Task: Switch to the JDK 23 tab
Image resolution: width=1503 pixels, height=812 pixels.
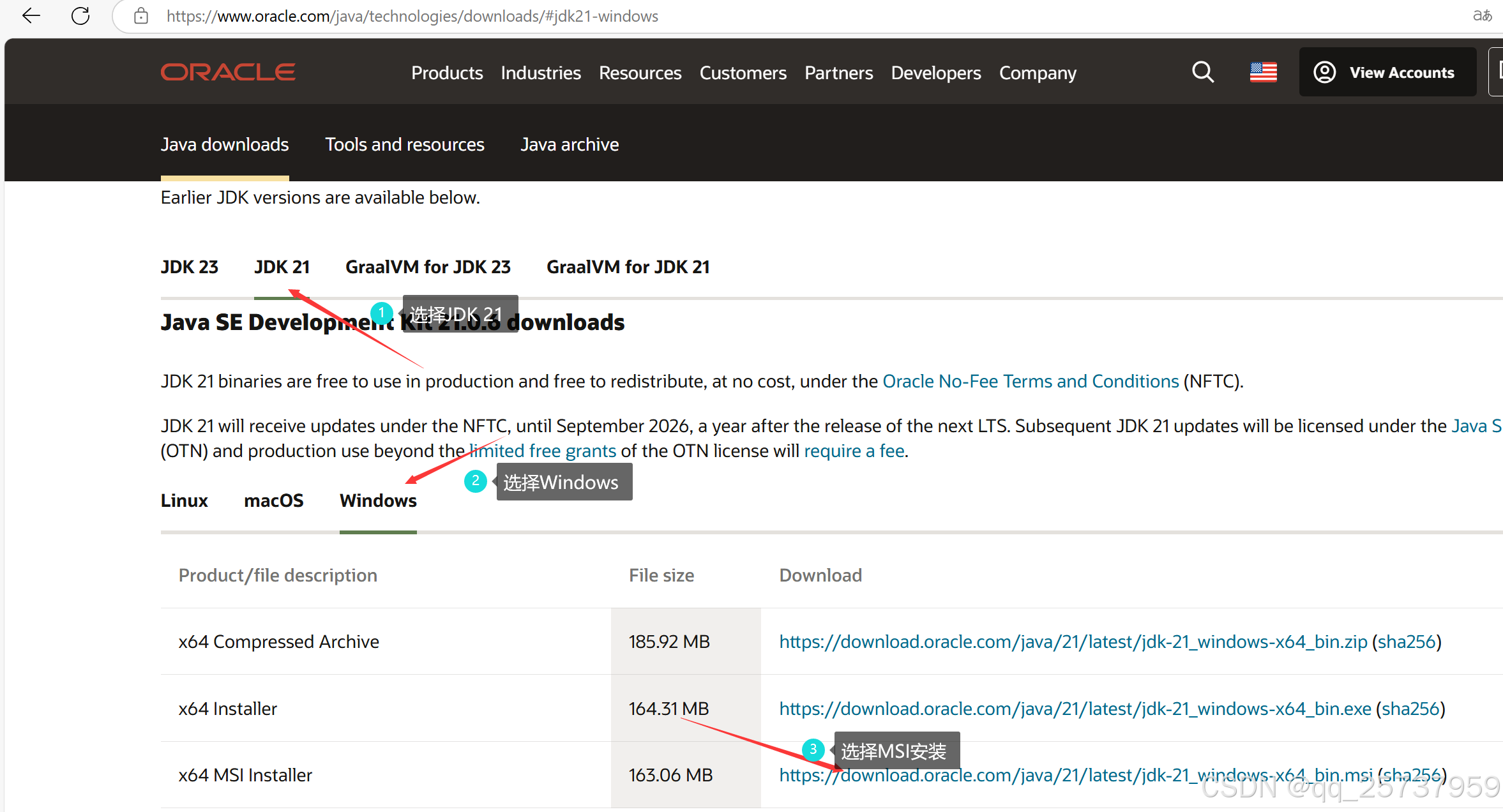Action: pos(190,267)
